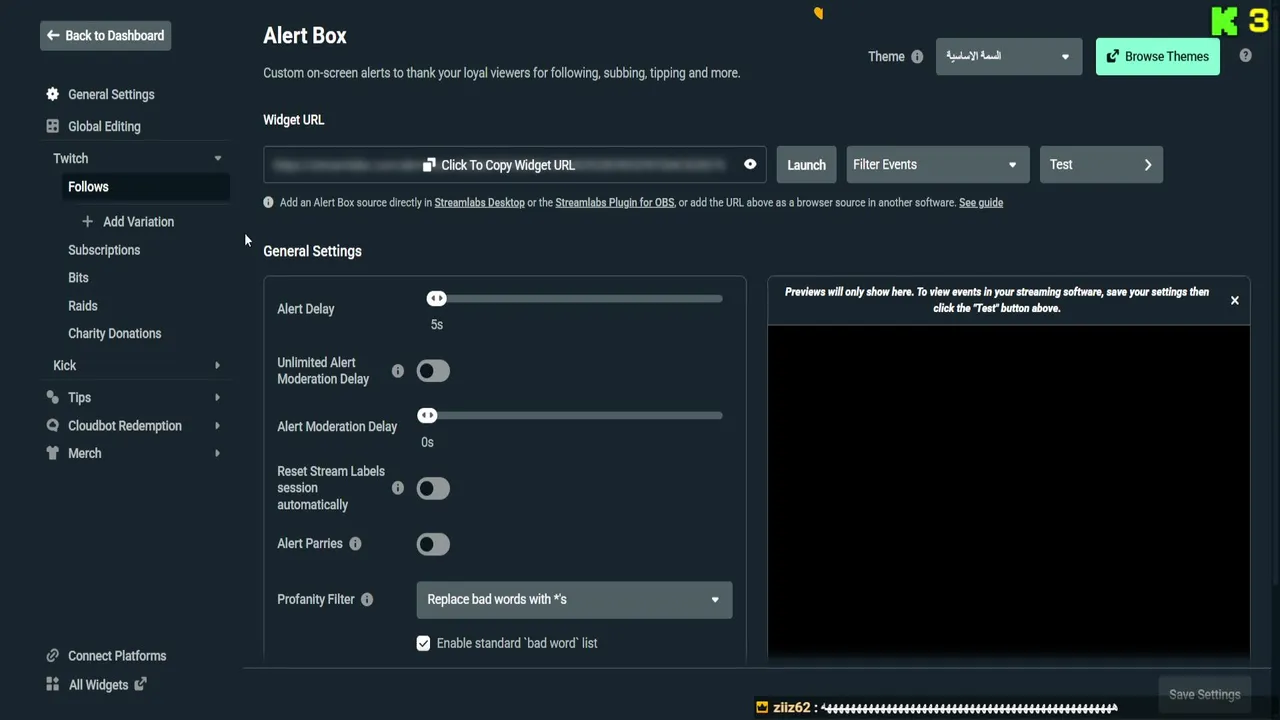Image resolution: width=1280 pixels, height=720 pixels.
Task: Click the Browse Themes button
Action: click(x=1158, y=57)
